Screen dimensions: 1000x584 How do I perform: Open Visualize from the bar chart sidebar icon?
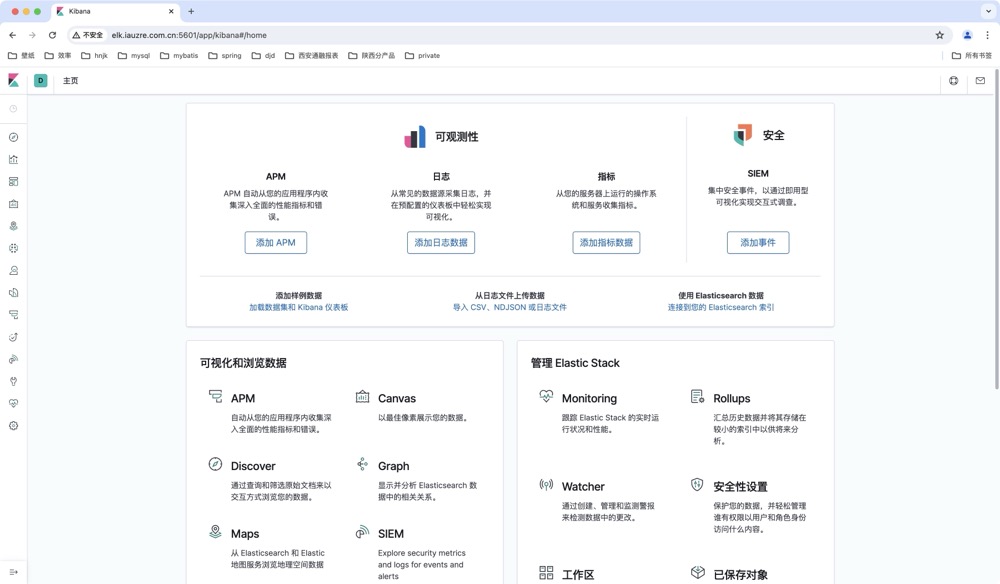14,159
